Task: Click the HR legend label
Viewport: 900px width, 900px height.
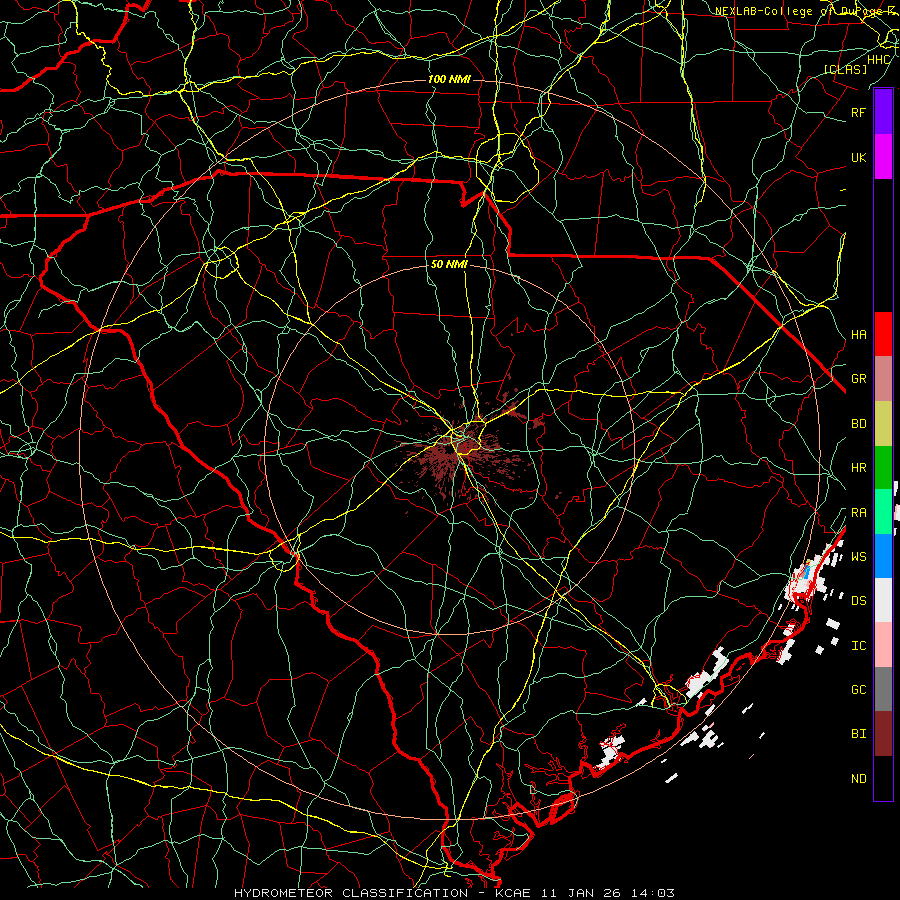Action: (x=858, y=468)
